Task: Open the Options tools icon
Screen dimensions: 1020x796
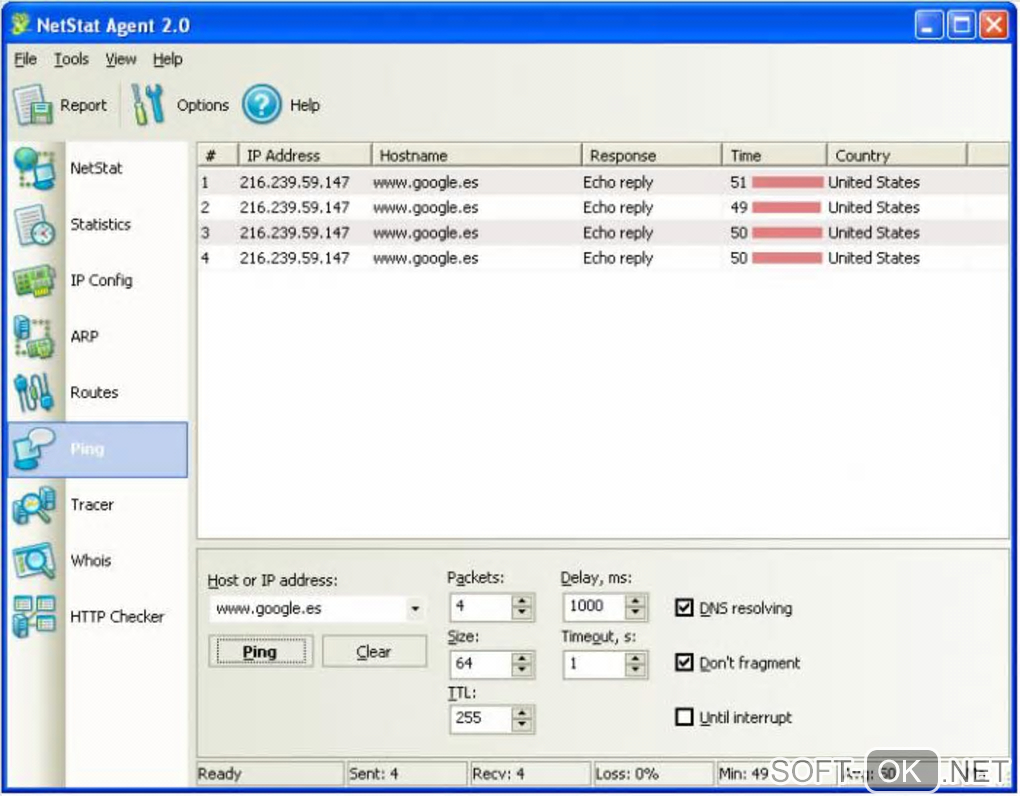Action: pos(148,104)
